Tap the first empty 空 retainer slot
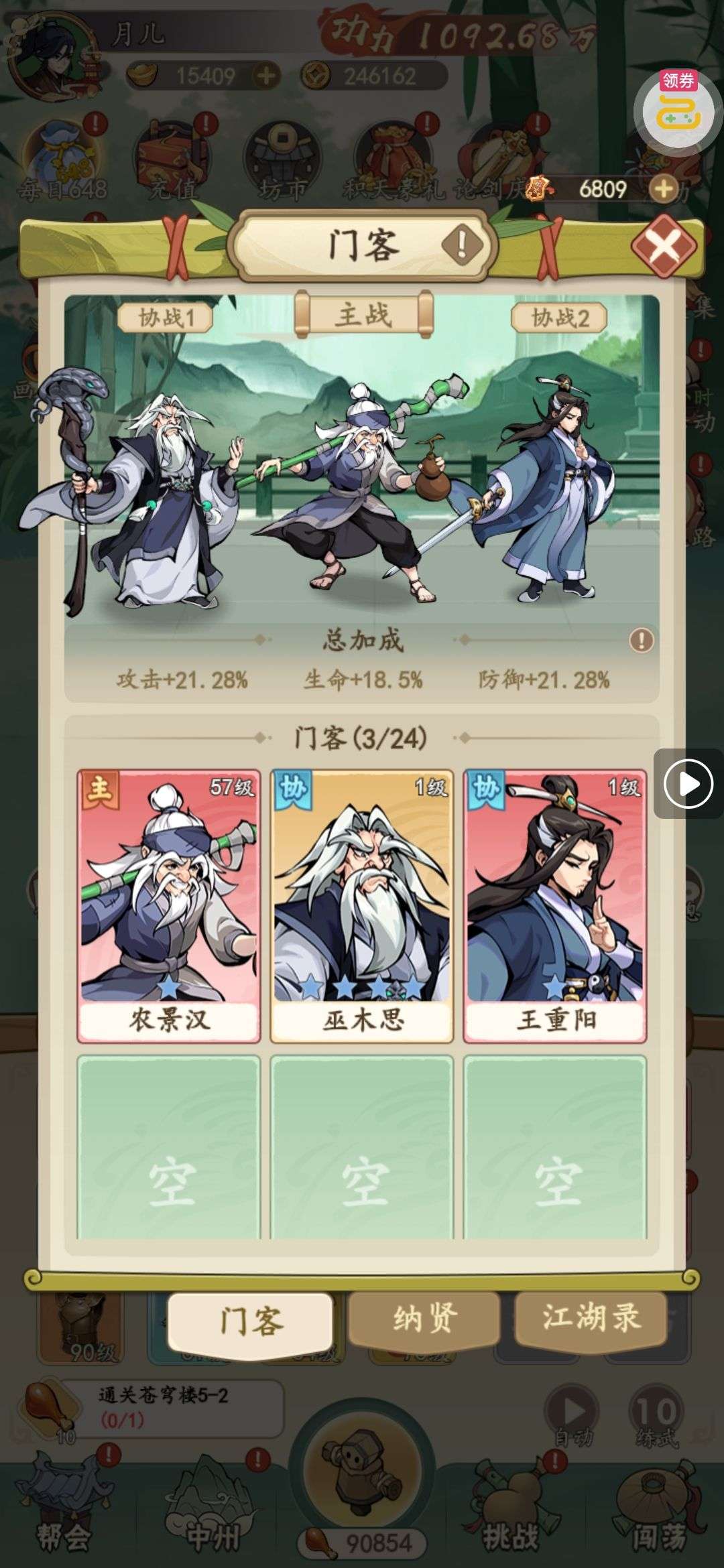Image resolution: width=724 pixels, height=1568 pixels. [168, 1147]
